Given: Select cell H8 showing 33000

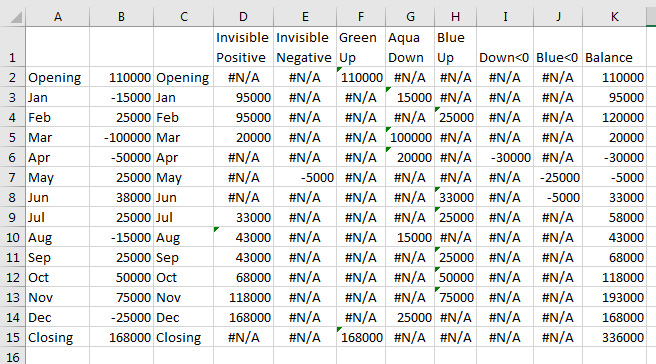Looking at the screenshot, I should tap(456, 197).
